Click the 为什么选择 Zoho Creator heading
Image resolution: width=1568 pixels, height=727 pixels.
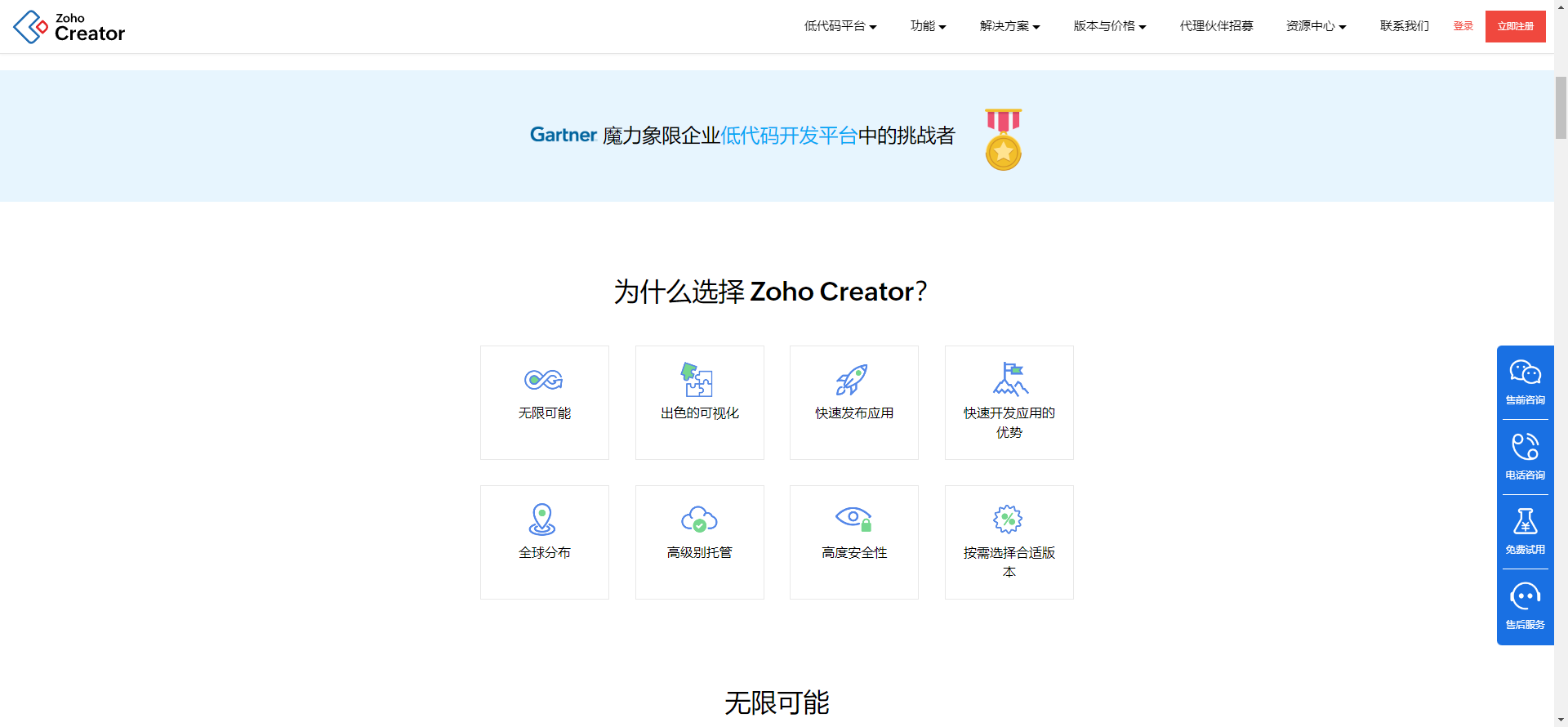(x=770, y=292)
